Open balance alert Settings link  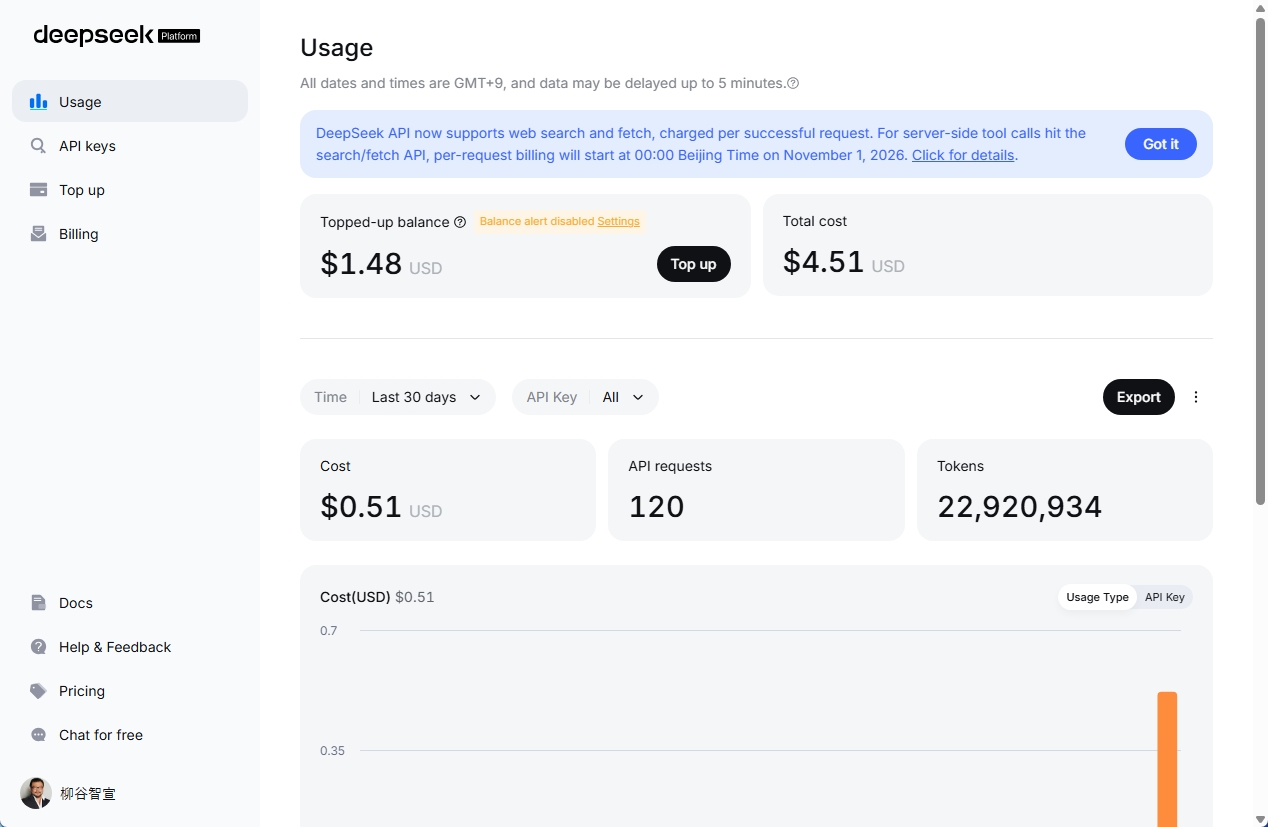(618, 221)
